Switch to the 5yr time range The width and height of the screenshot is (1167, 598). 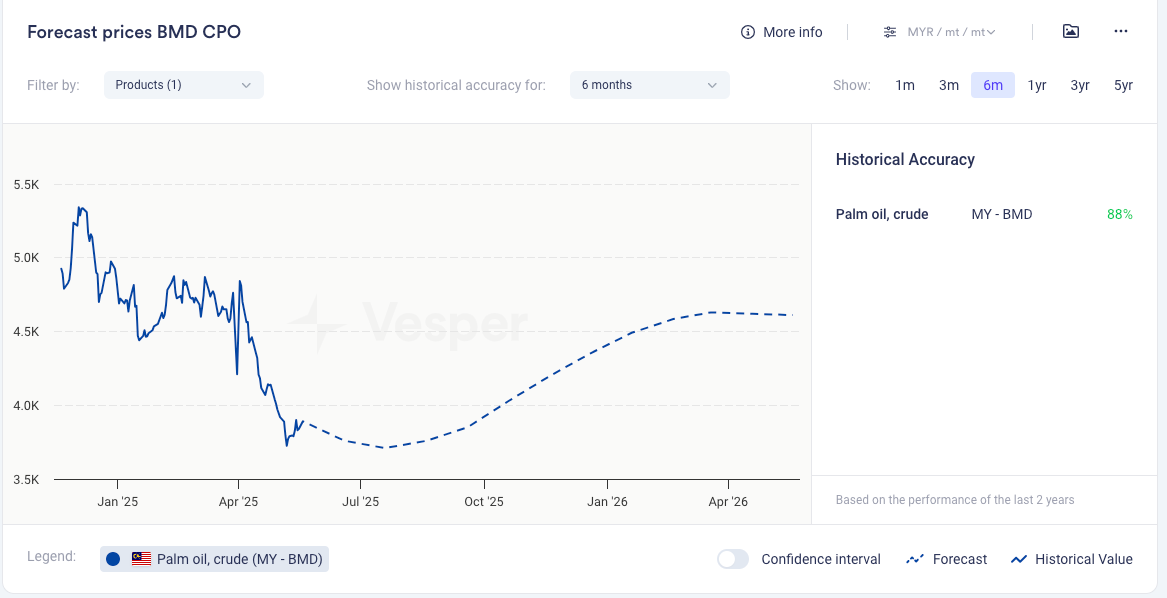[1123, 85]
